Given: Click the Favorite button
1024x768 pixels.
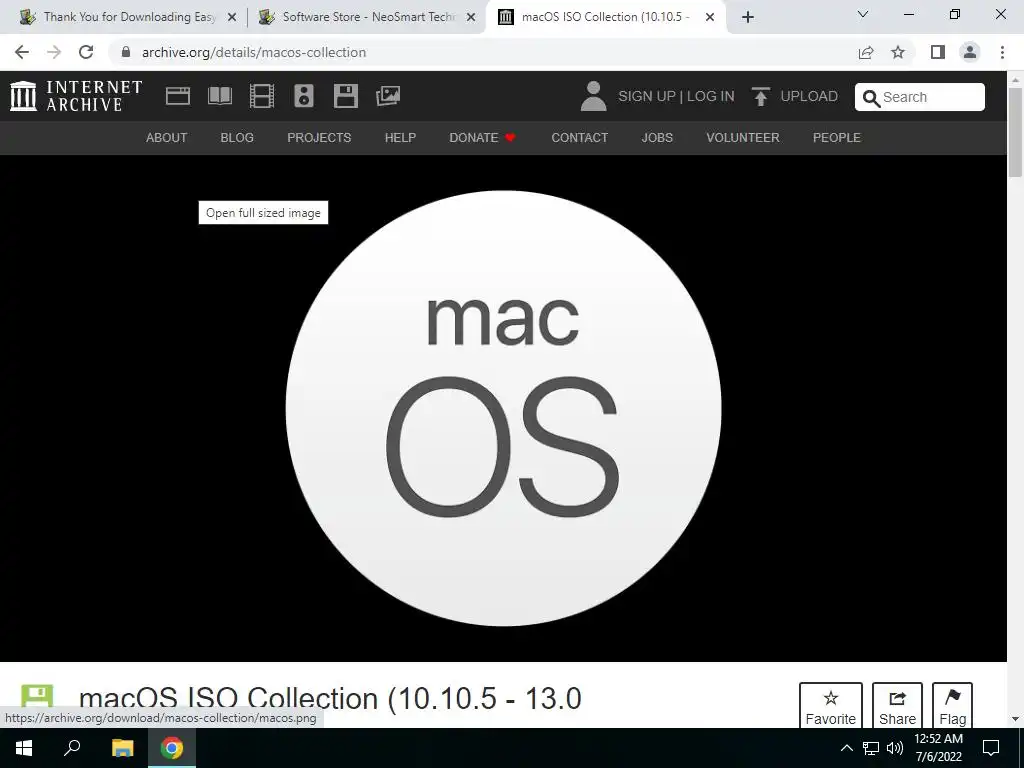Looking at the screenshot, I should tap(831, 705).
